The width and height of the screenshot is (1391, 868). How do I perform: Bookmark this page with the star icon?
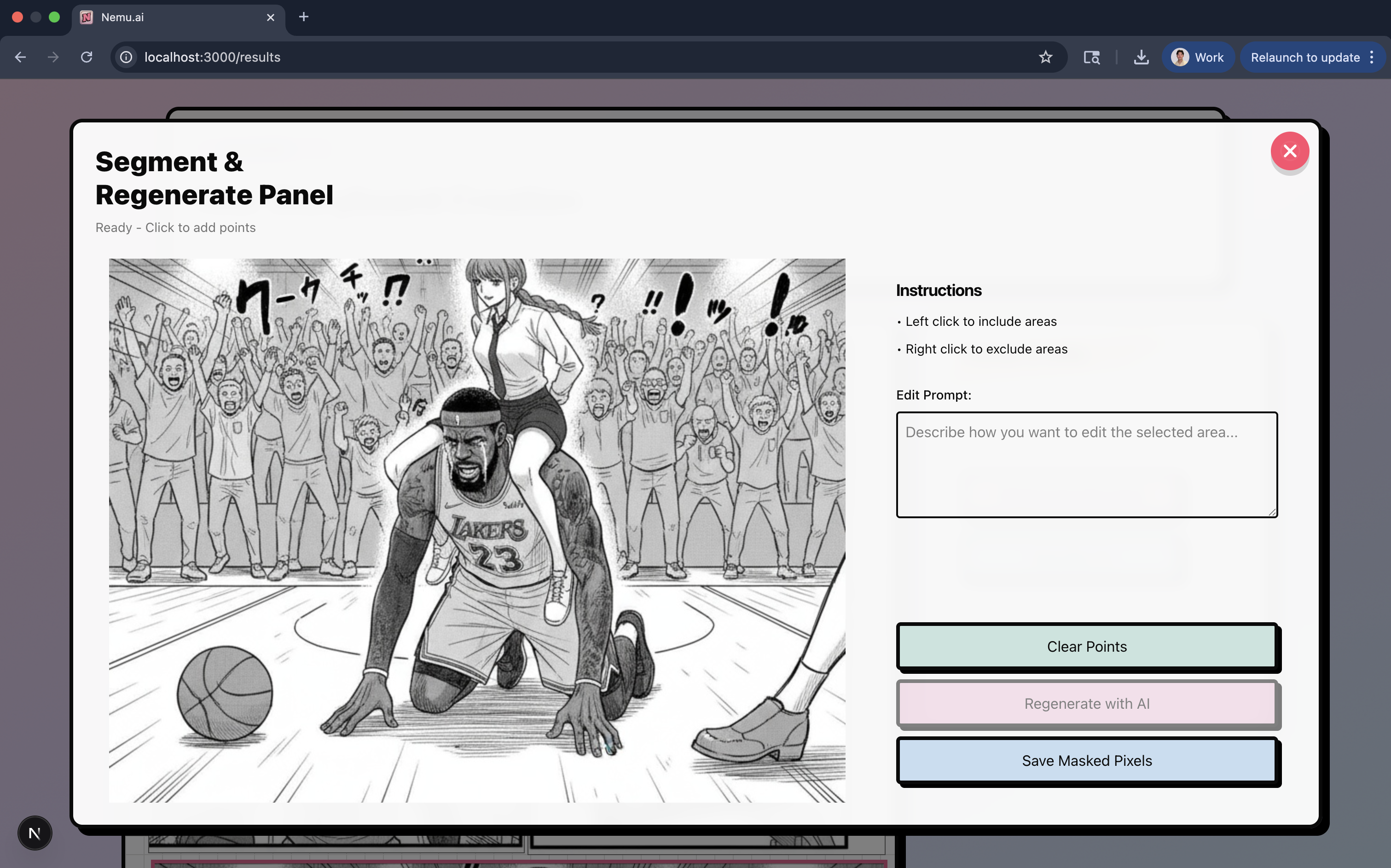[x=1045, y=58]
